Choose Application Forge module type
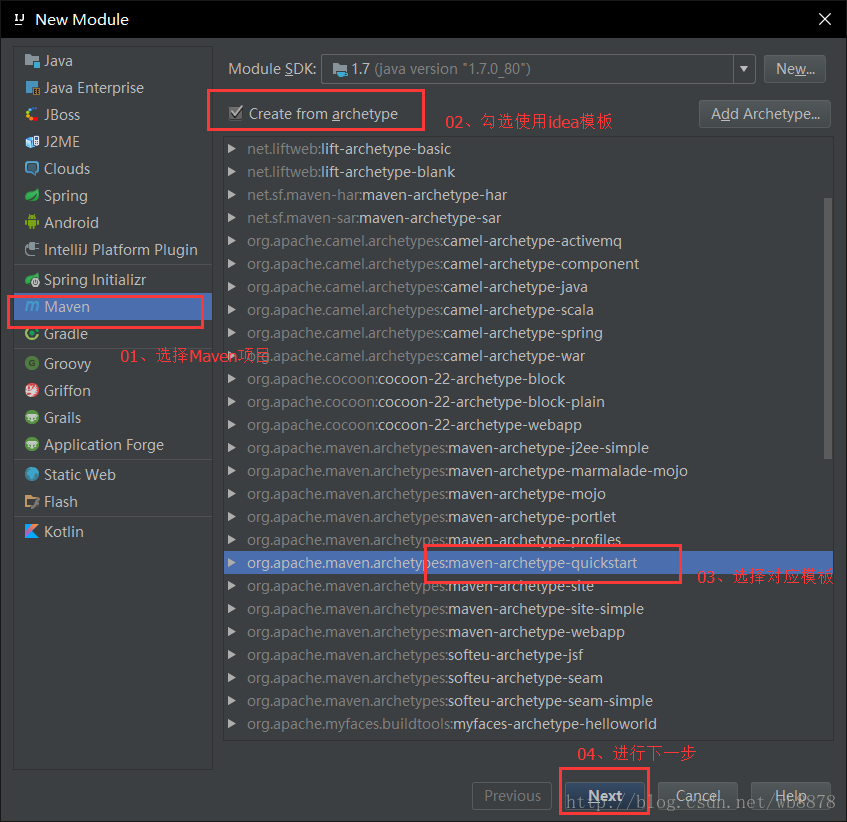Screen dimensions: 847x822 coord(113,444)
